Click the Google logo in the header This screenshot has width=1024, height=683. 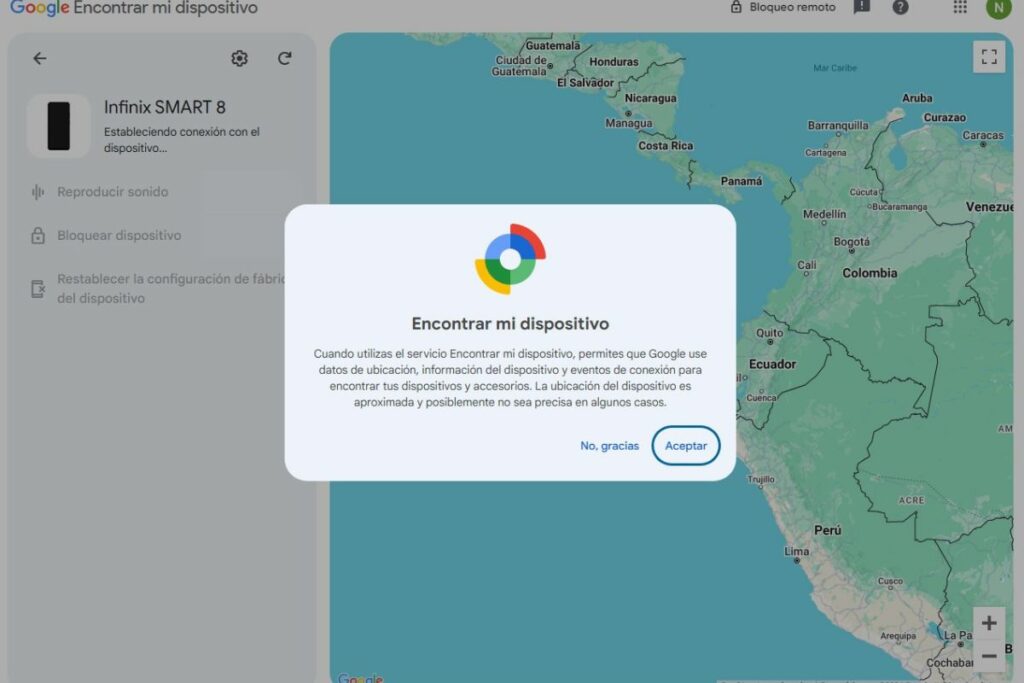click(39, 8)
